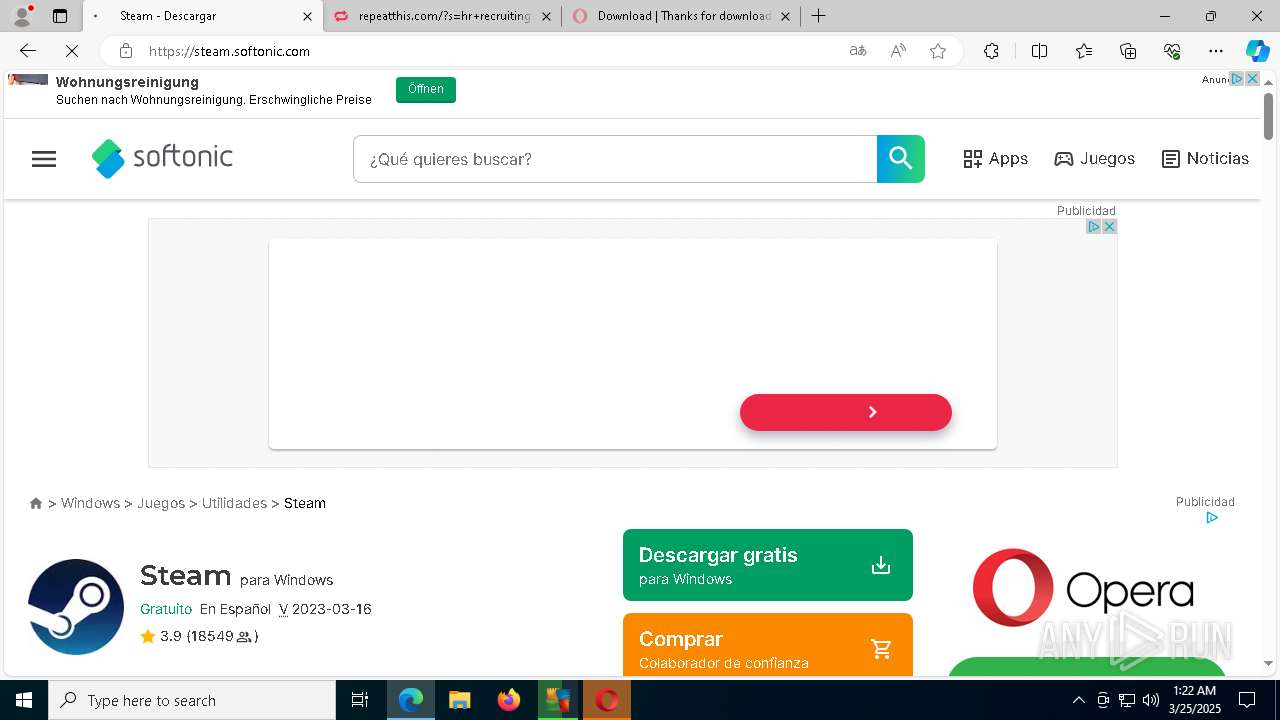
Task: Click the AdChoices icon on banner ad
Action: 1094,227
